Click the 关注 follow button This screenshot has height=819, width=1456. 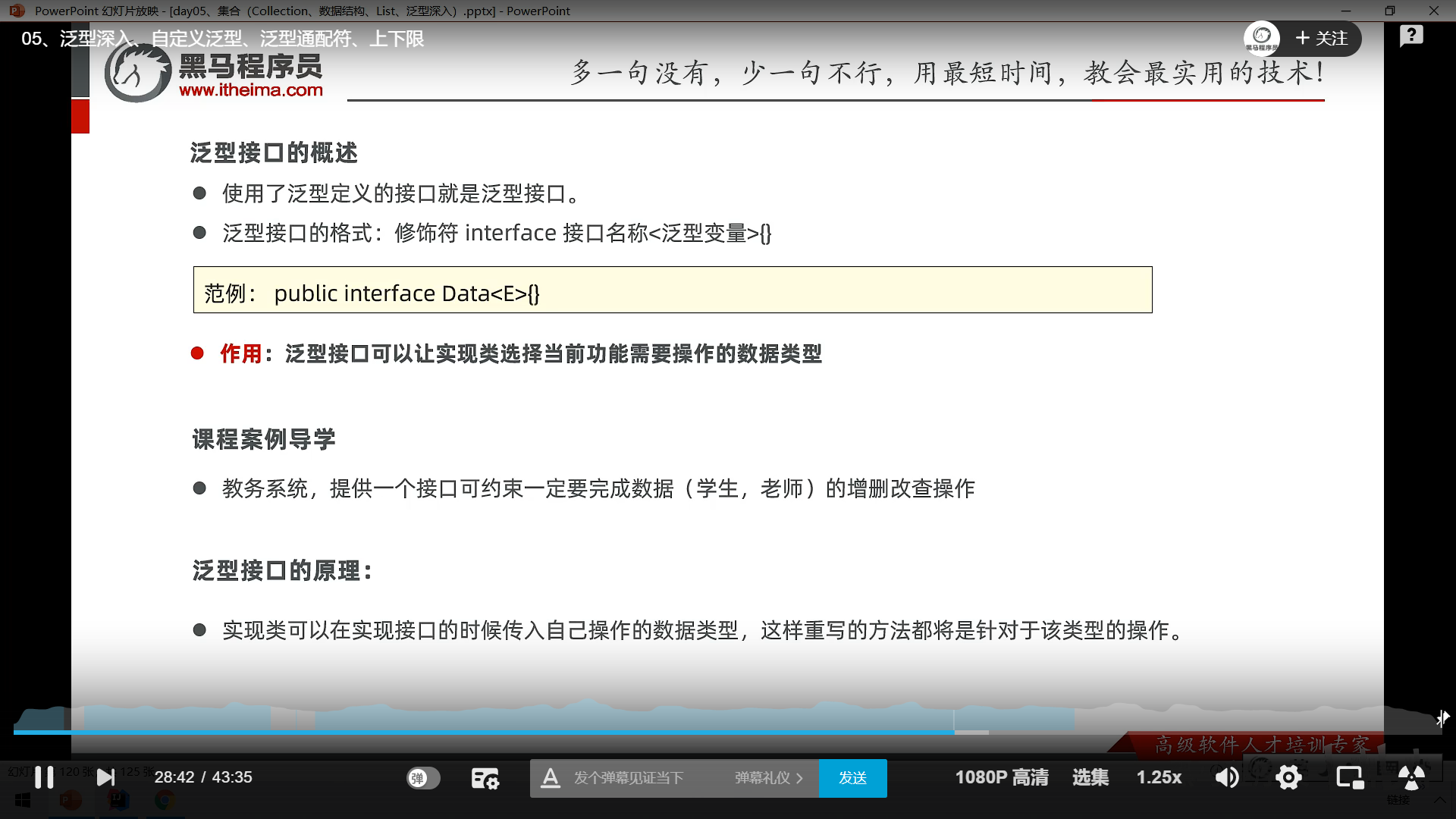(x=1322, y=39)
